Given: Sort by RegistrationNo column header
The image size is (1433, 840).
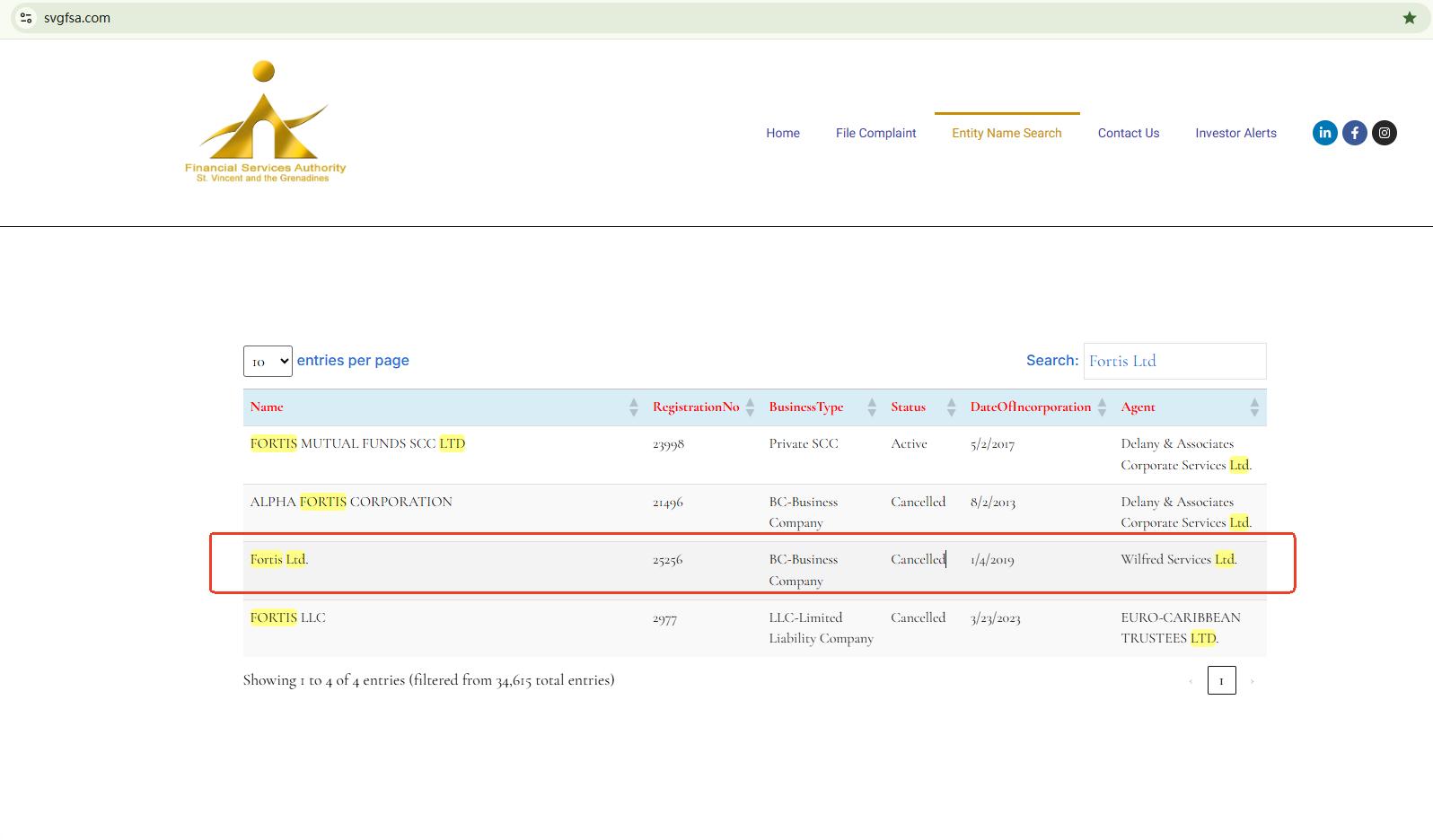Looking at the screenshot, I should 696,407.
